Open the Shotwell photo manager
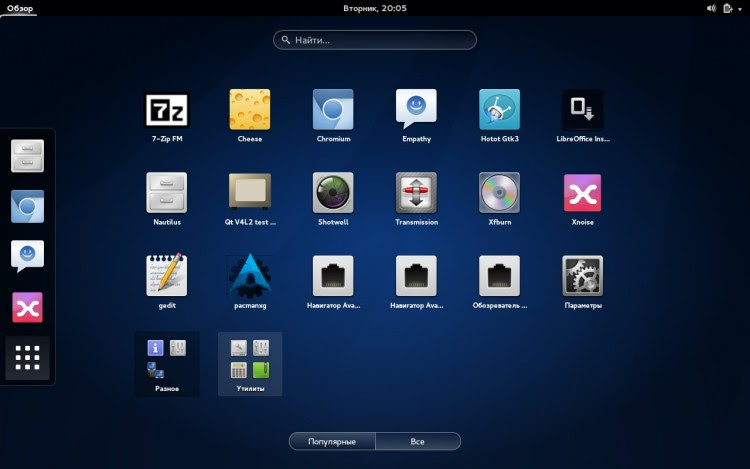The image size is (750, 469). [x=333, y=193]
